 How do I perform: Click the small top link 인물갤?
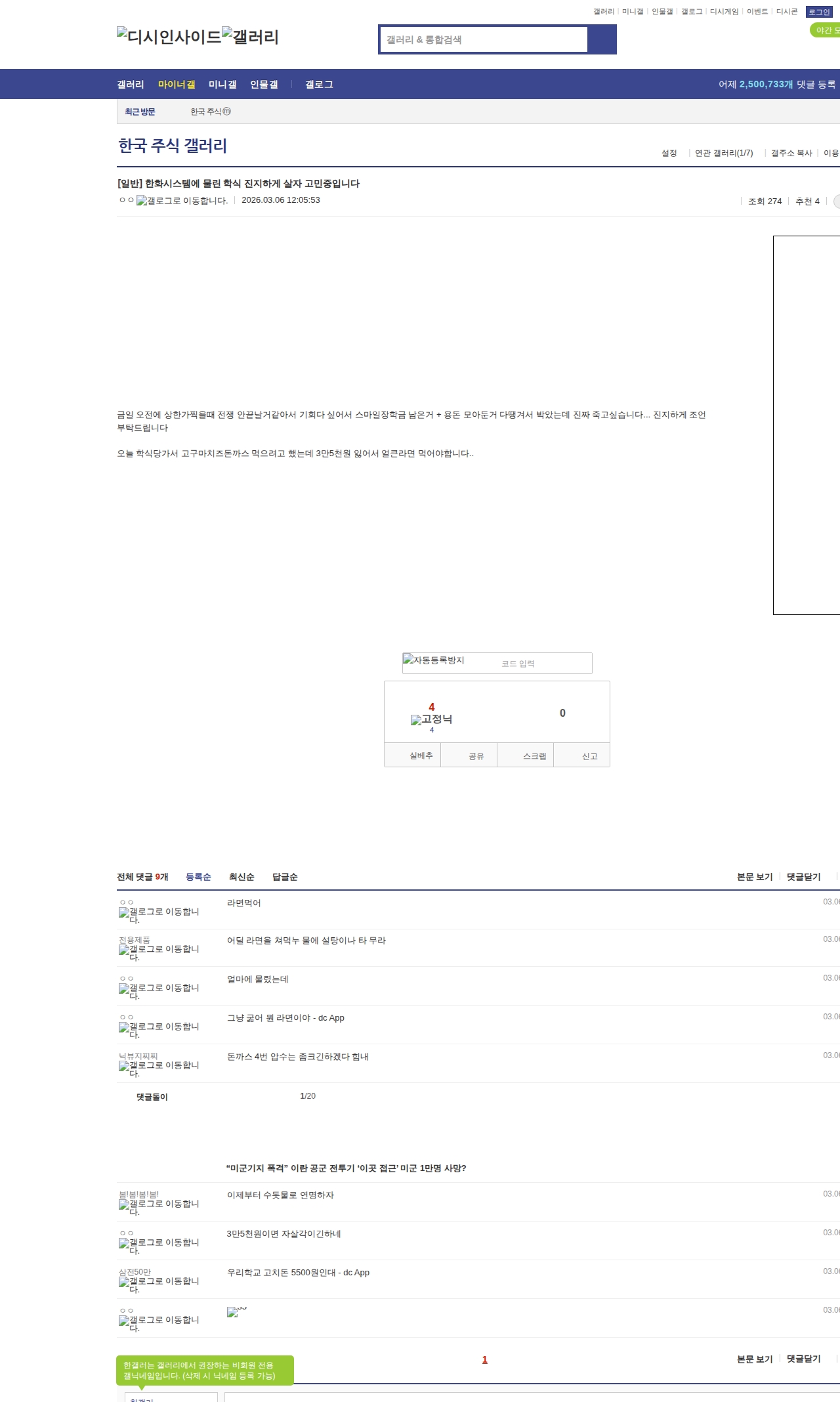click(662, 12)
